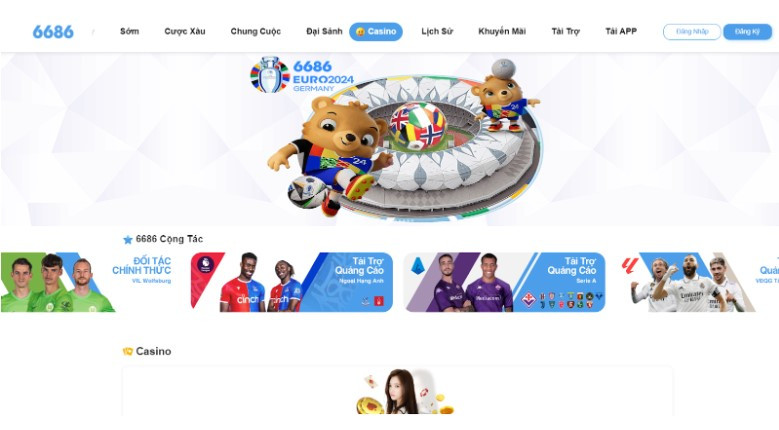Click the Đăng Ký register button
Screen dimensions: 779x430
[747, 32]
